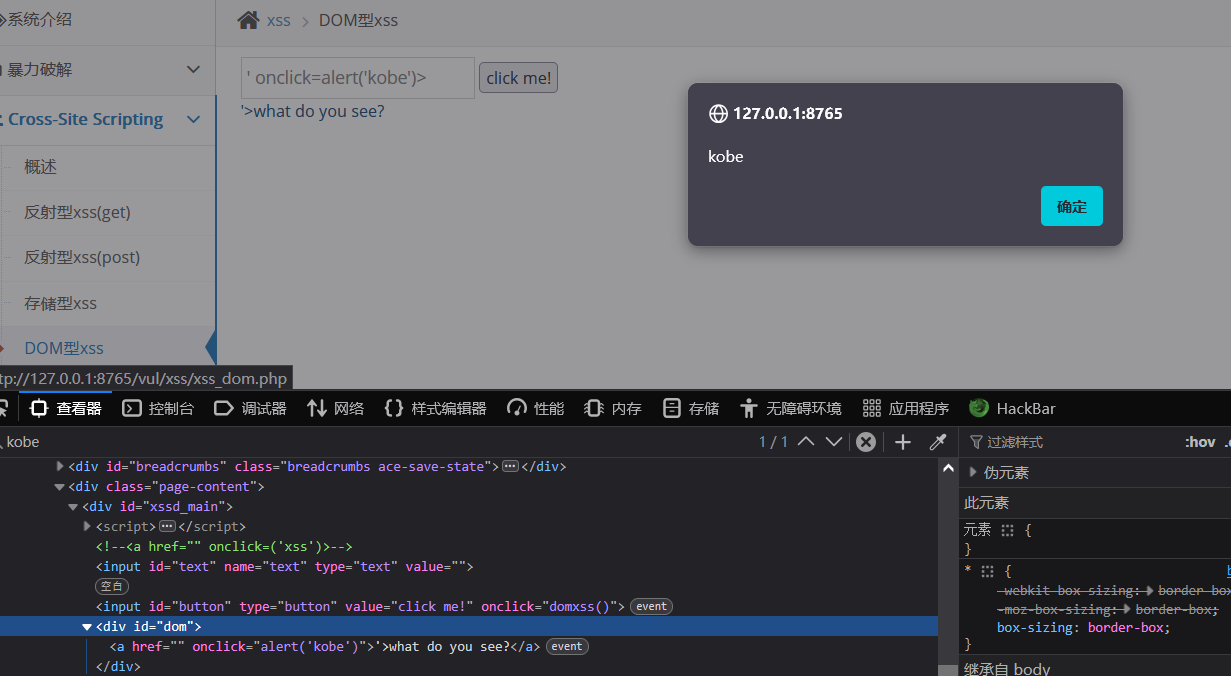
Task: Clear the search with the X icon
Action: pyautogui.click(x=866, y=442)
